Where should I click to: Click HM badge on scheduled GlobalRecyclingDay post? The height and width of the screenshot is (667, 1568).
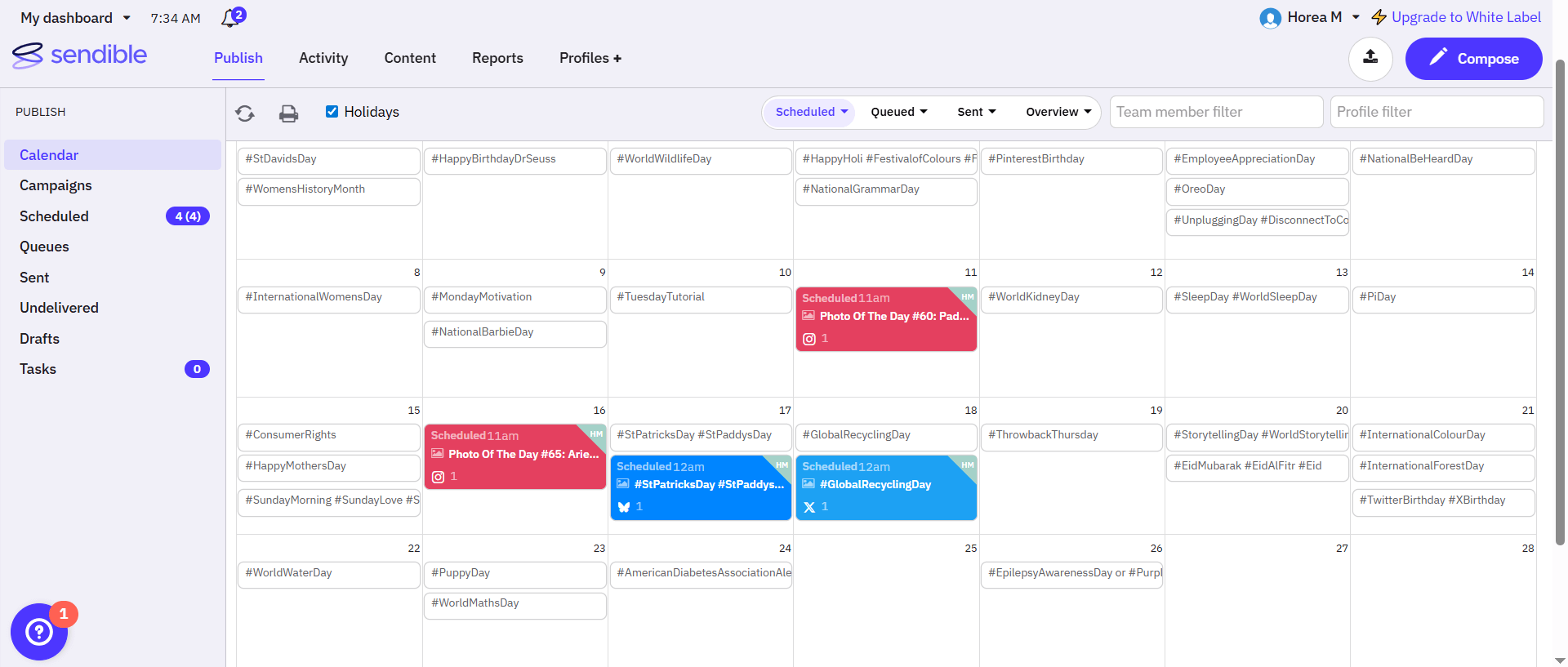(x=967, y=465)
